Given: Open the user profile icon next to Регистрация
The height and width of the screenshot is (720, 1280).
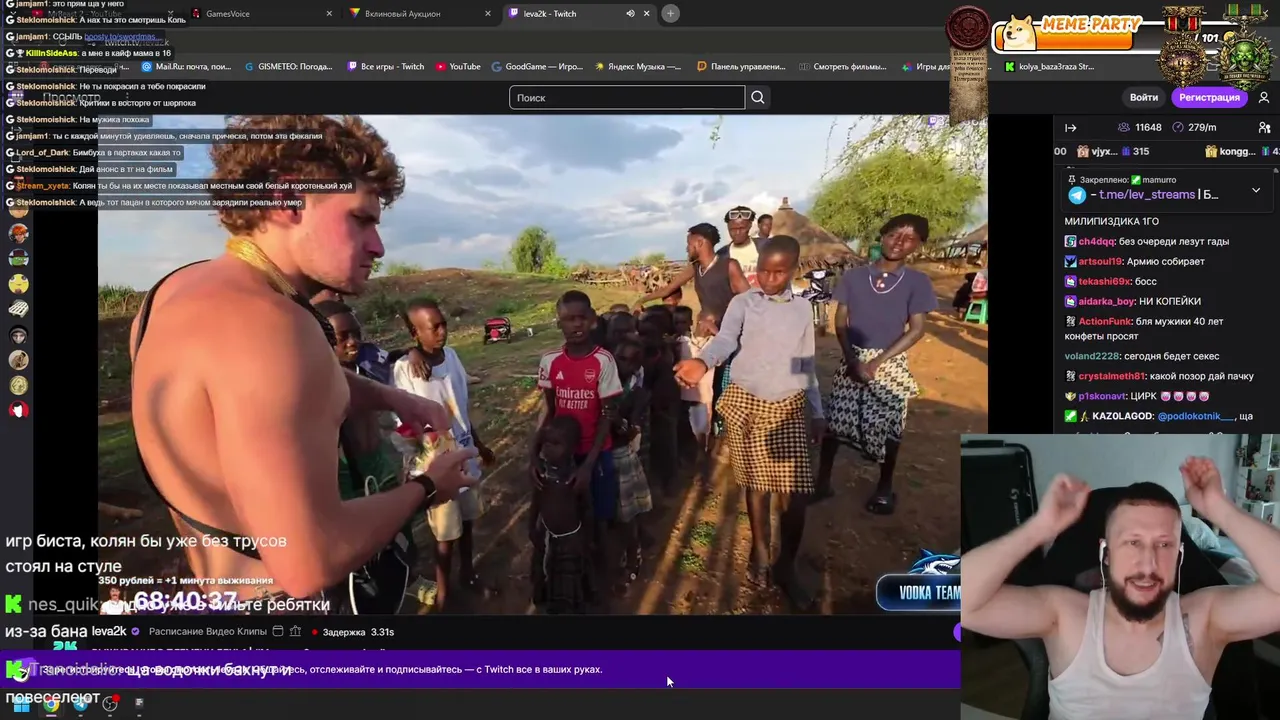Looking at the screenshot, I should (1264, 97).
